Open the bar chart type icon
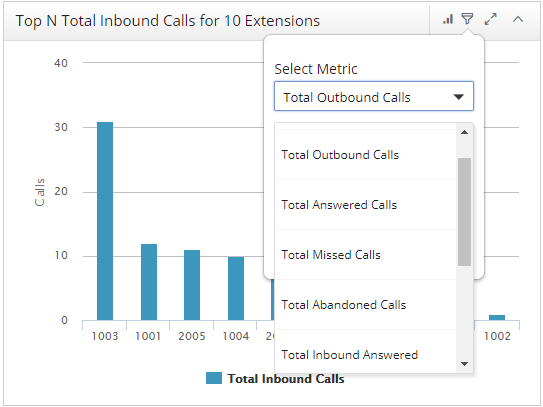The width and height of the screenshot is (543, 407). (448, 19)
